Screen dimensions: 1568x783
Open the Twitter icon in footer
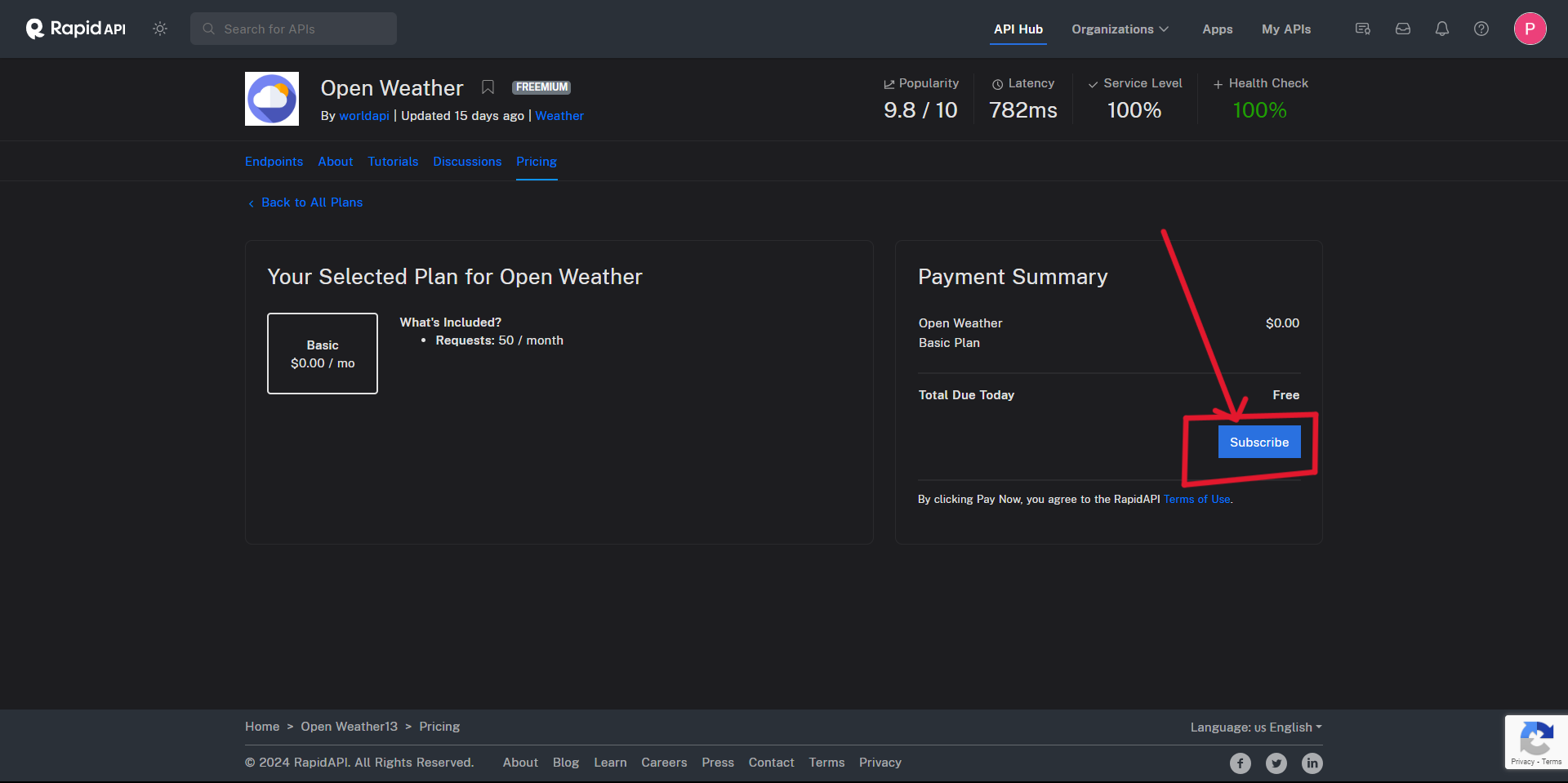[1276, 763]
